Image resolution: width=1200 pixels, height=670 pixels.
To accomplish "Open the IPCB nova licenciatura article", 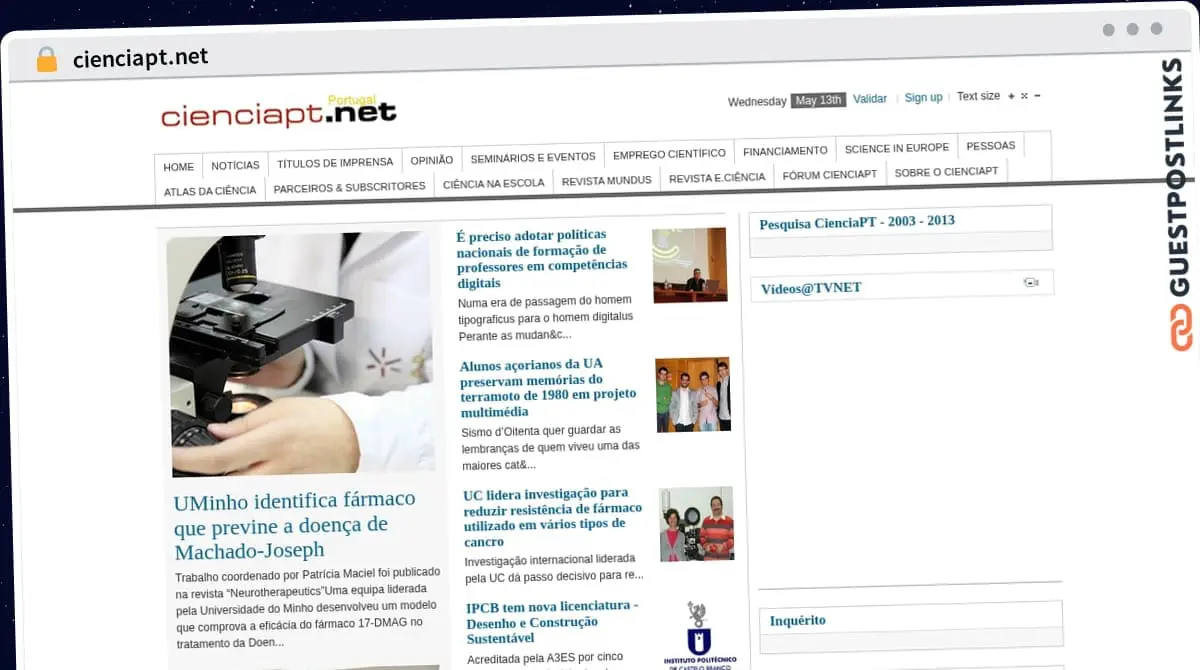I will [552, 622].
